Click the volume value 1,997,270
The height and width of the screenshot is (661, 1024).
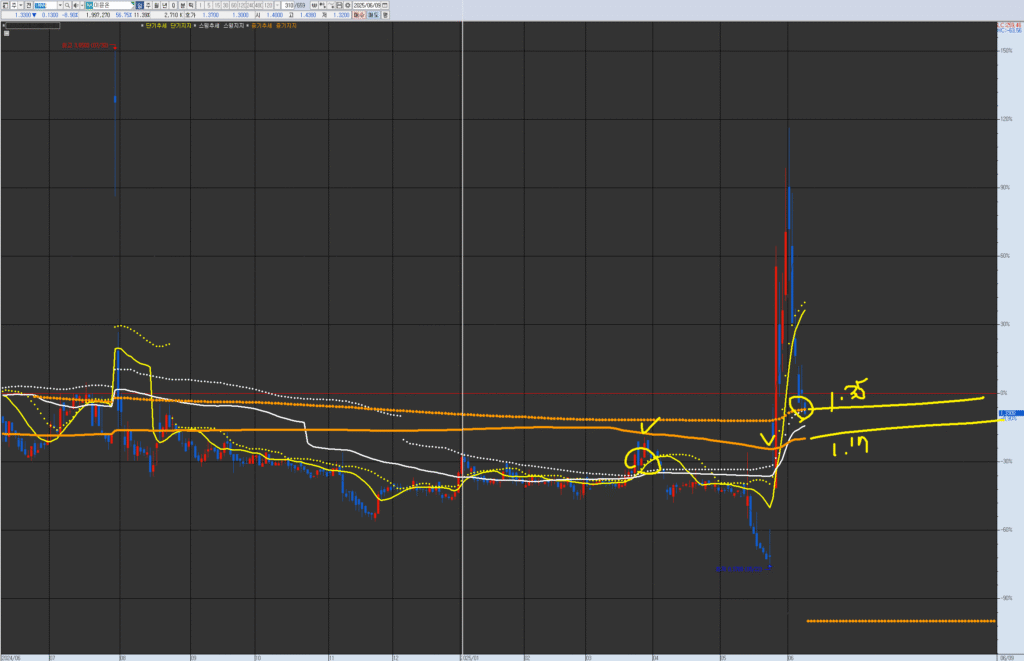[98, 15]
